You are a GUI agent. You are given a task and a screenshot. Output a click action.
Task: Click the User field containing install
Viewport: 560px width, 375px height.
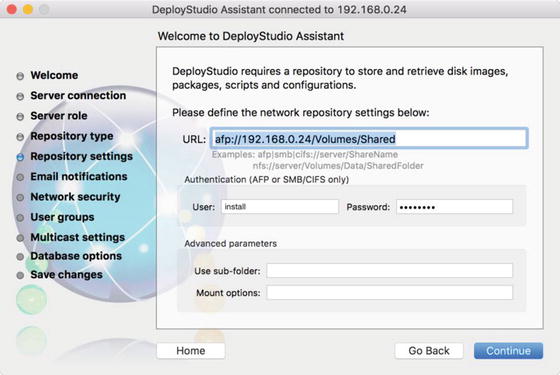(280, 207)
